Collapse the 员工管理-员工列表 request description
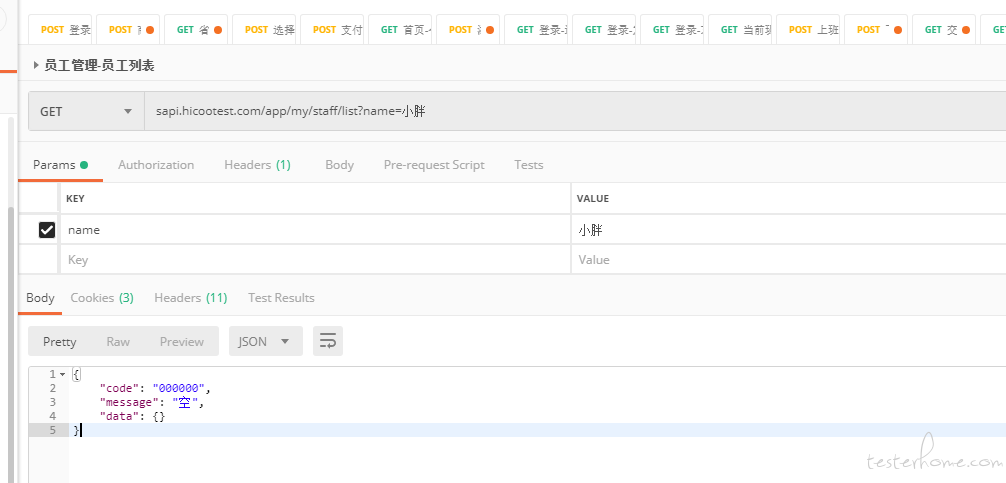Viewport: 1006px width, 483px height. coord(36,65)
